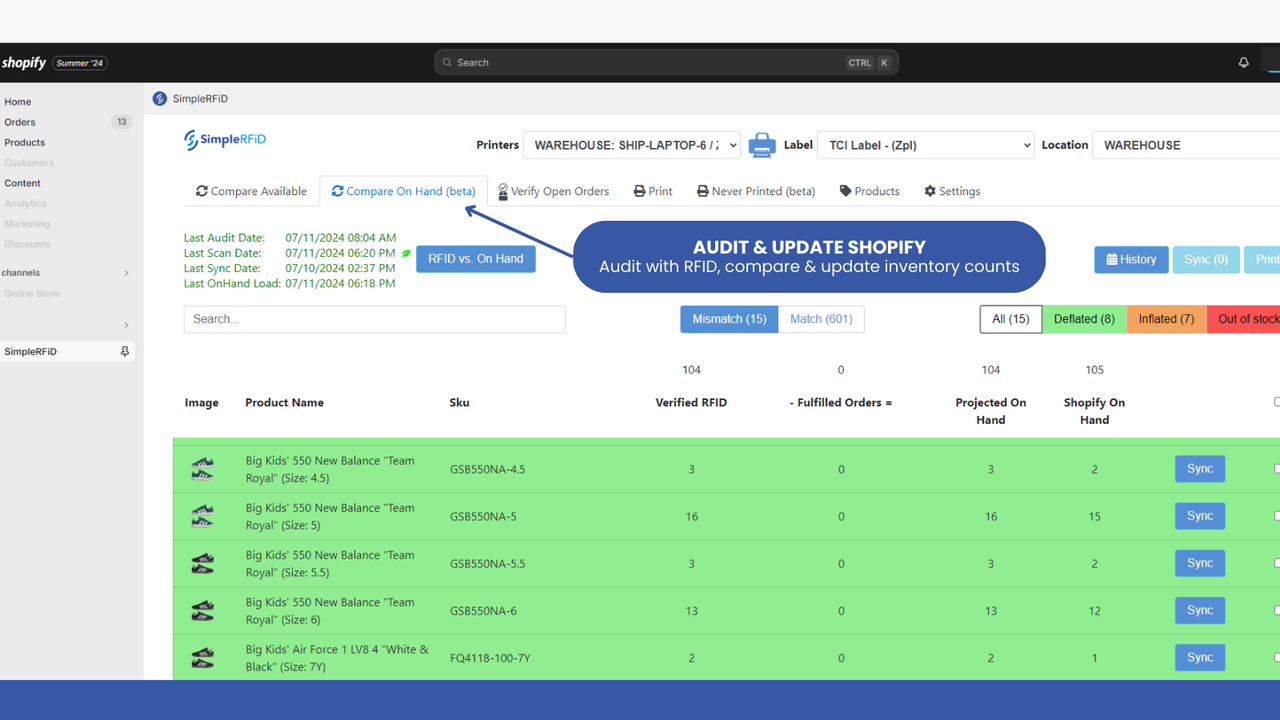Filter by Deflated (8)
Viewport: 1280px width, 720px height.
pos(1084,319)
